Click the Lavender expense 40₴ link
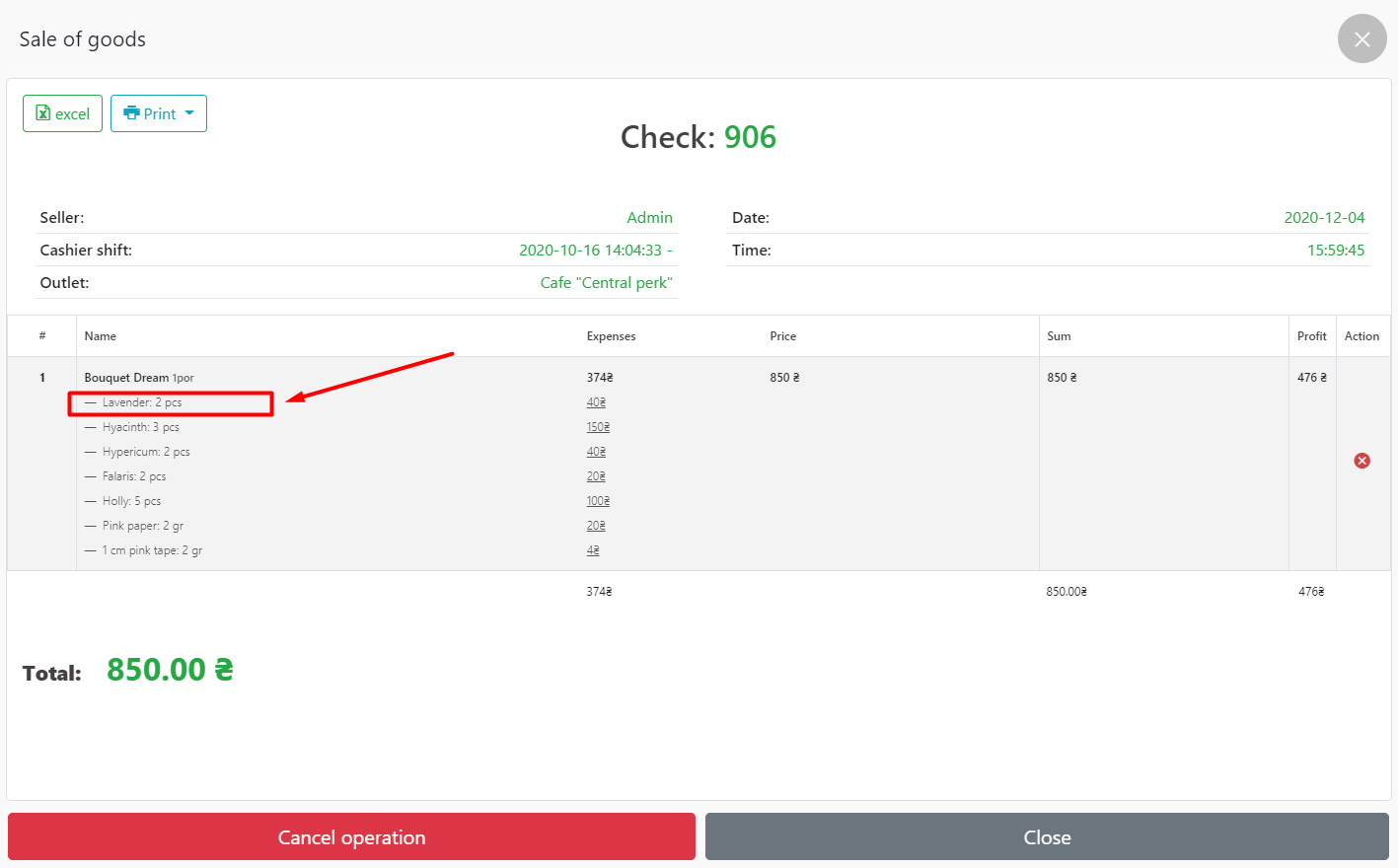Screen dimensions: 1398x868 [596, 402]
